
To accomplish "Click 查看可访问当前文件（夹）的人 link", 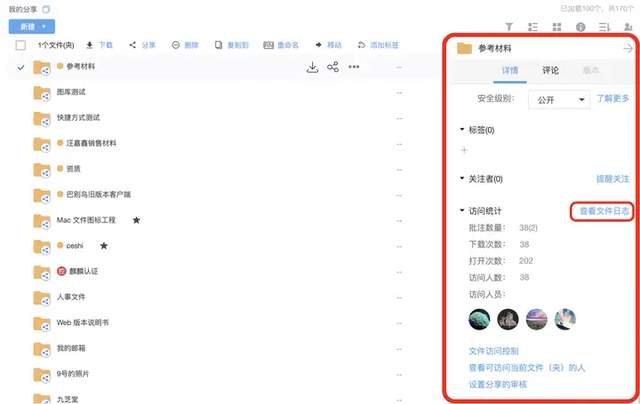I will pyautogui.click(x=527, y=368).
